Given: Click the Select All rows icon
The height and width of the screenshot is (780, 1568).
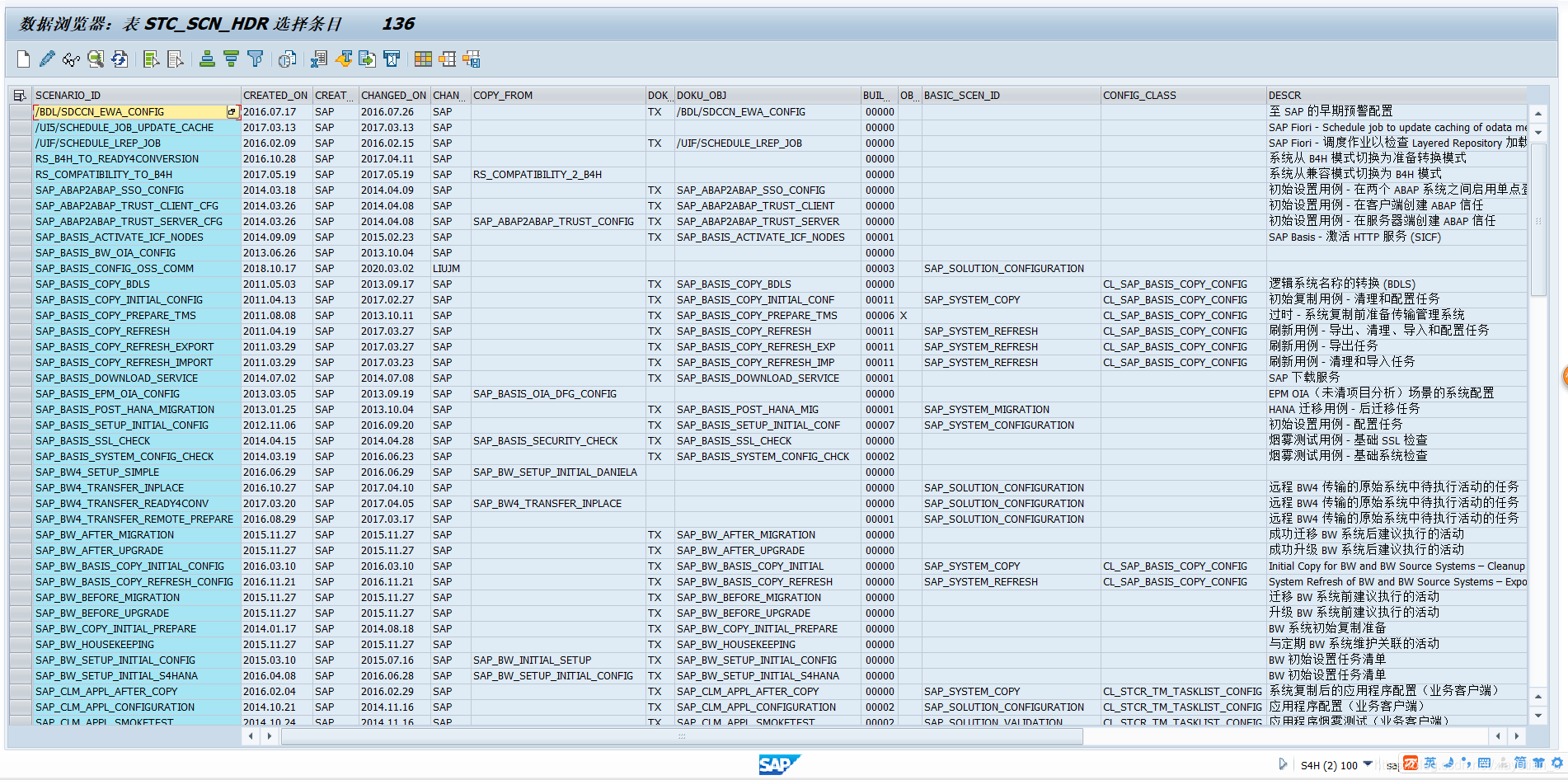Looking at the screenshot, I should pyautogui.click(x=152, y=59).
